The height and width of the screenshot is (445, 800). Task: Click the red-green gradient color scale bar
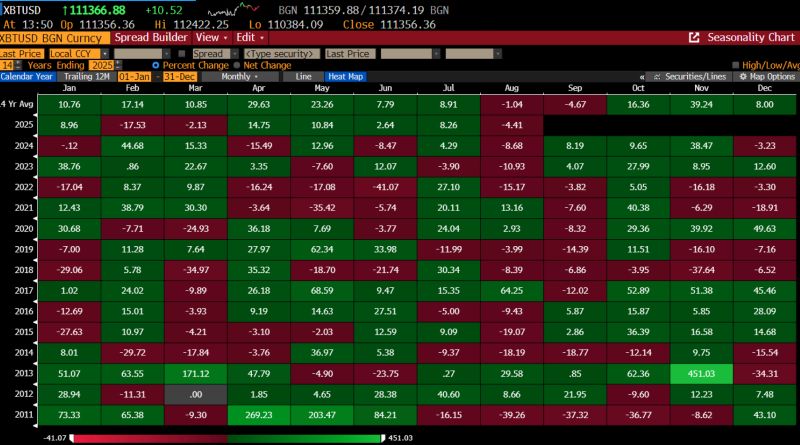point(227,438)
